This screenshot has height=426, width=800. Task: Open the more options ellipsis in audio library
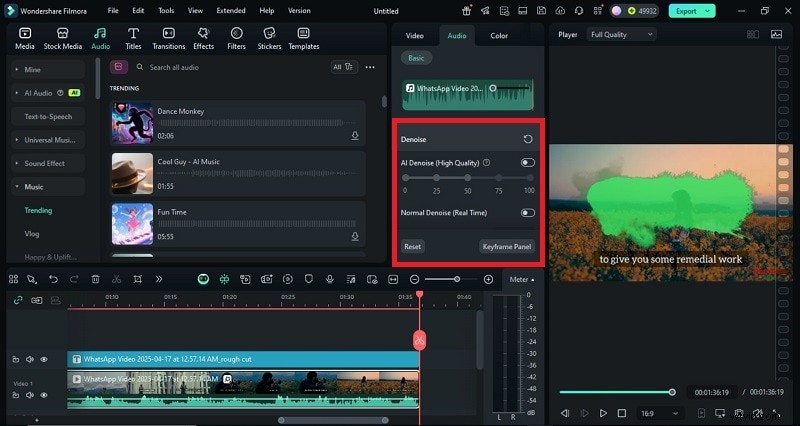[x=370, y=67]
